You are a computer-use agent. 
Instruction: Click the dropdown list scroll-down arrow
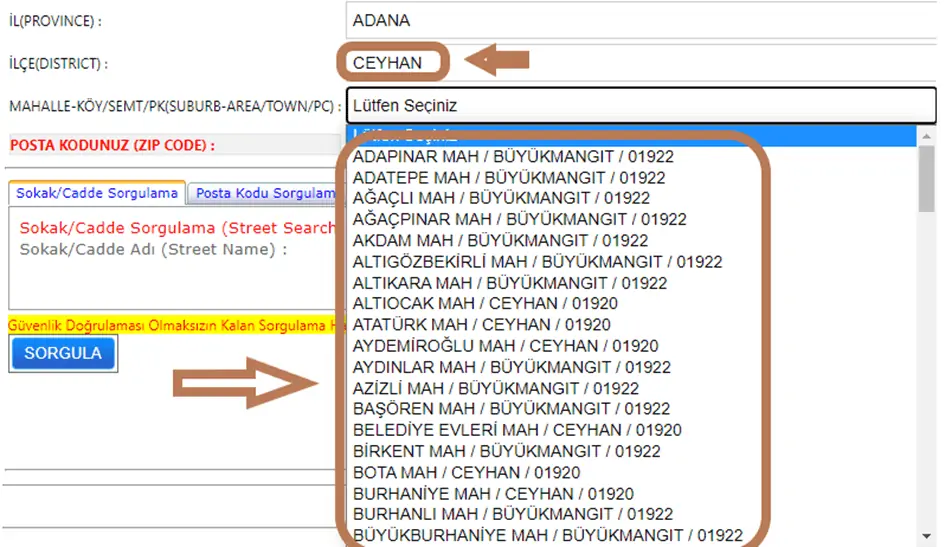coord(926,537)
